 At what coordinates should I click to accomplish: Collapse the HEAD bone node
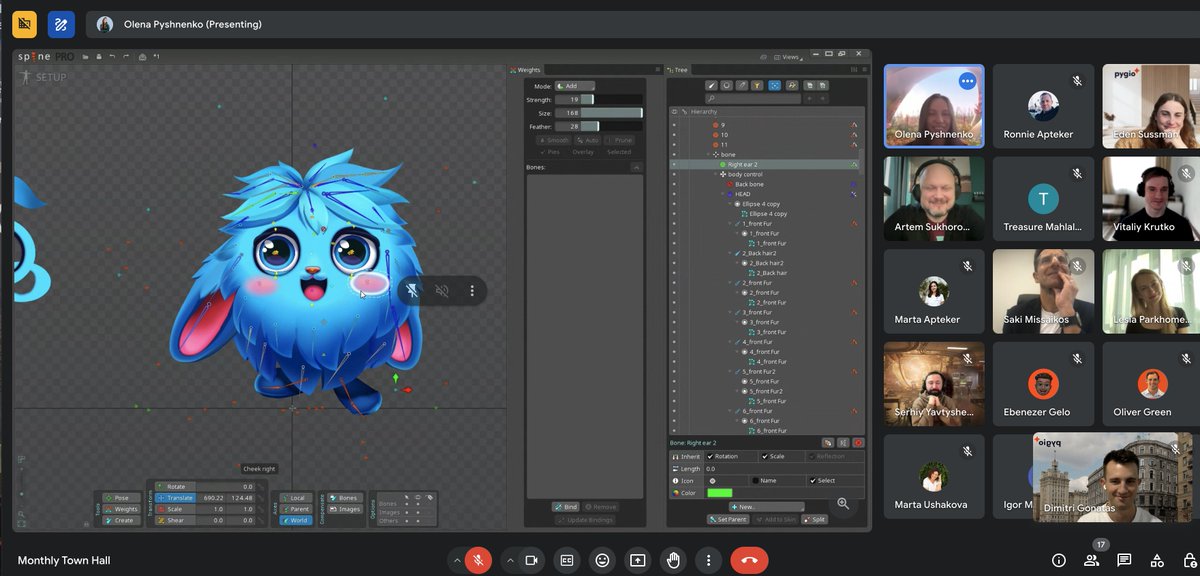point(724,194)
